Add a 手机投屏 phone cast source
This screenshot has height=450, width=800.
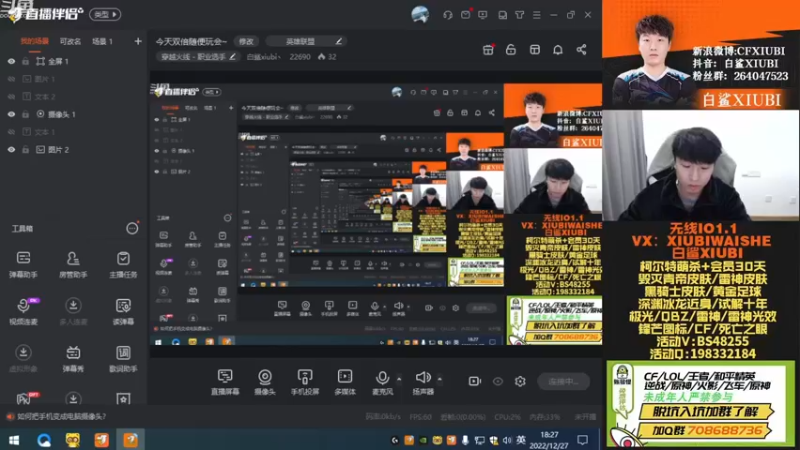tap(305, 382)
